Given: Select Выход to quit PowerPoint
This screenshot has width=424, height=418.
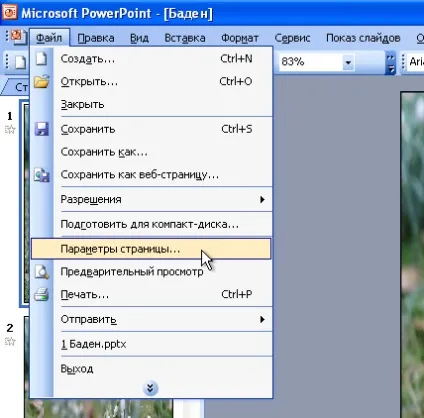Looking at the screenshot, I should [x=151, y=369].
